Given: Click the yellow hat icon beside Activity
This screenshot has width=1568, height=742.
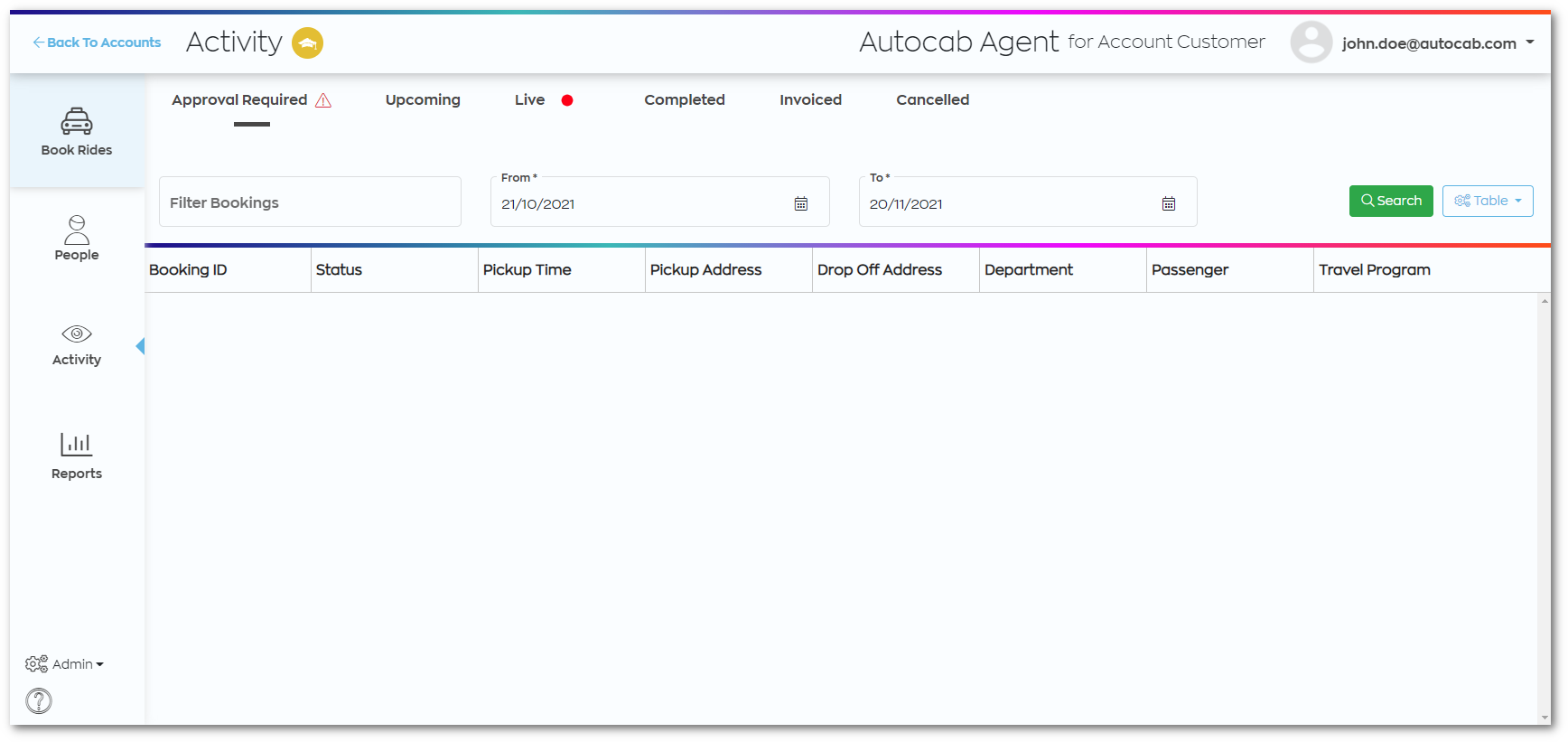Looking at the screenshot, I should (x=308, y=42).
